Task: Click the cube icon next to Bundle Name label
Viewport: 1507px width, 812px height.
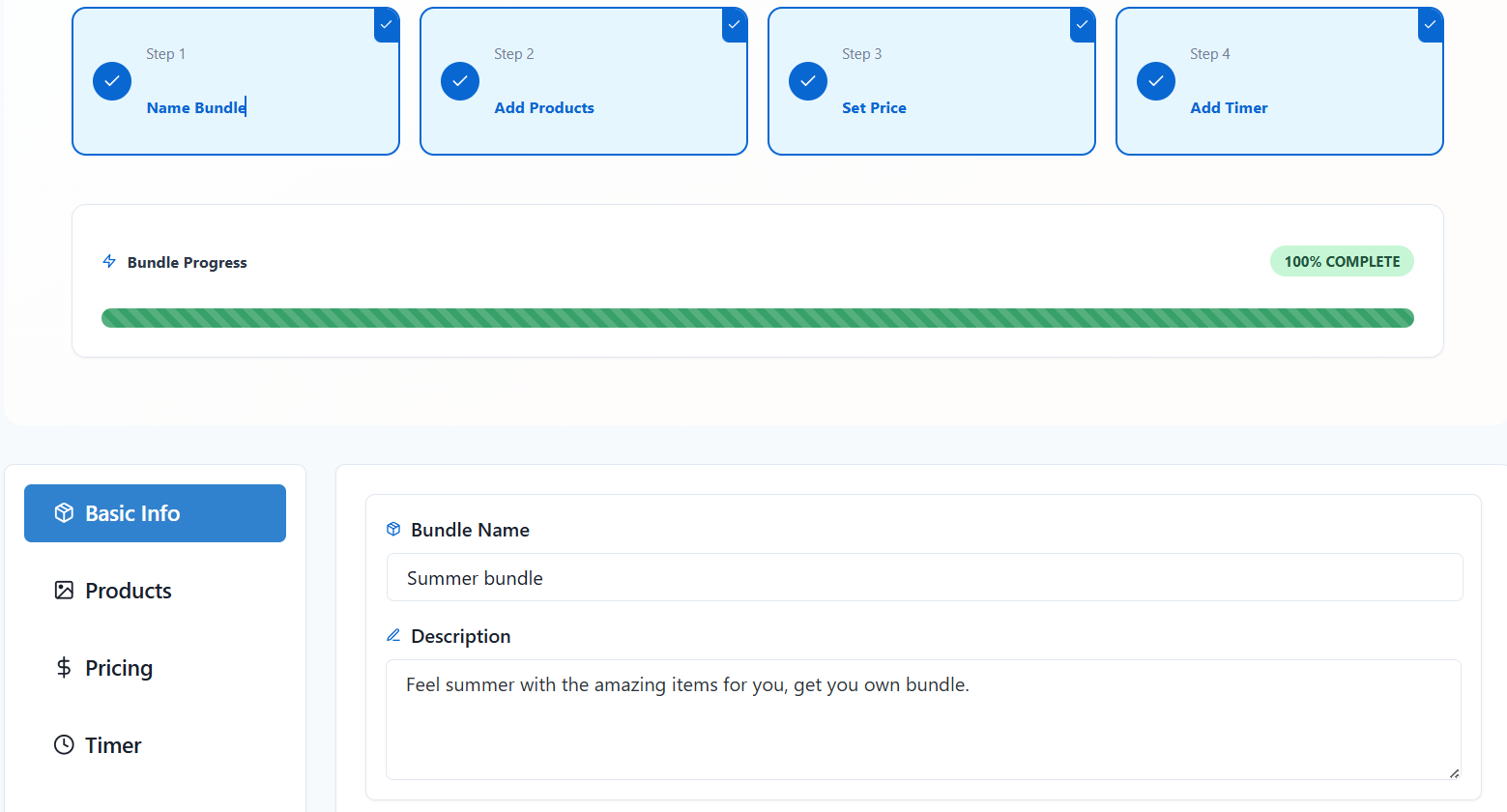Action: click(393, 530)
